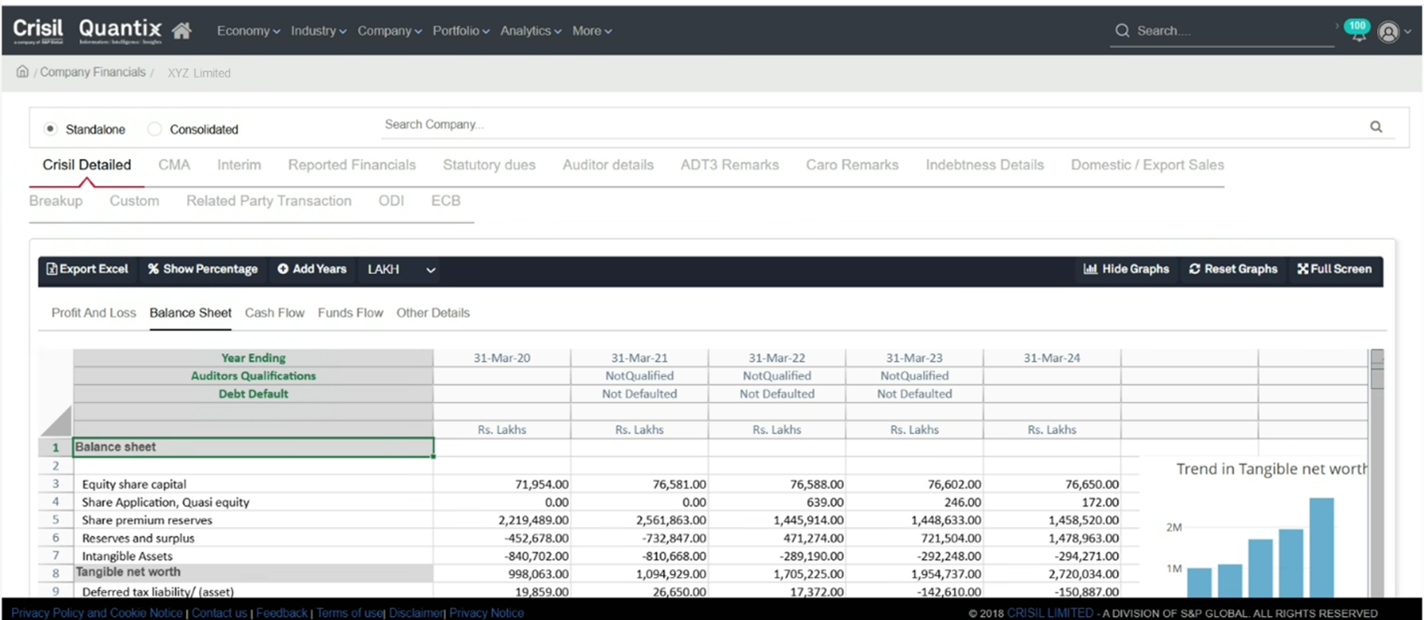Reset Graphs using the refresh icon

click(x=1232, y=269)
